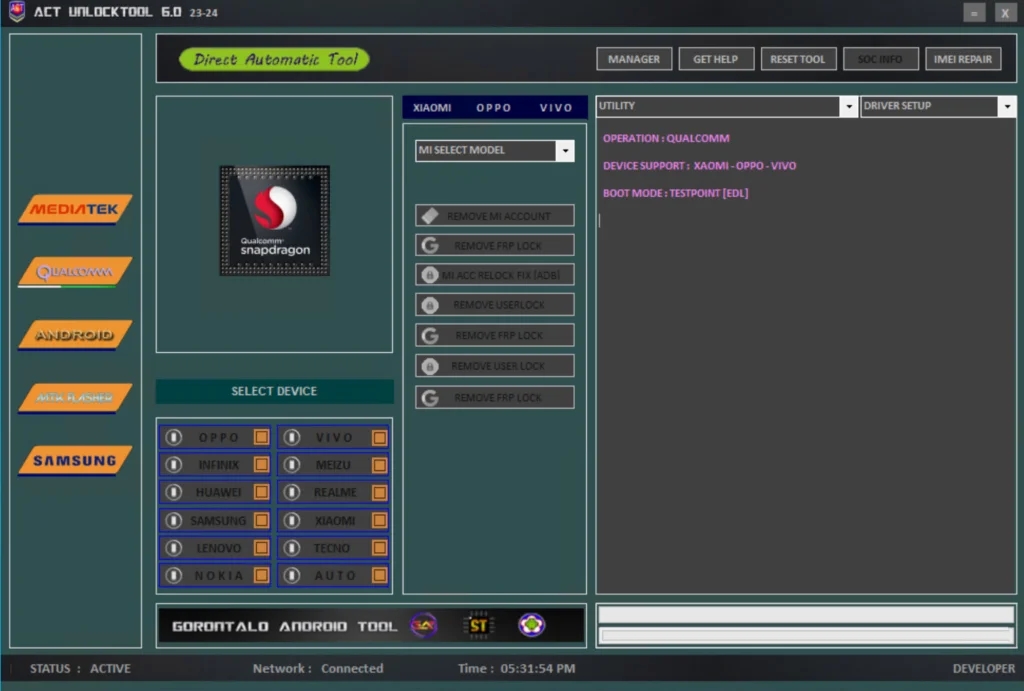The width and height of the screenshot is (1024, 691).
Task: Select the Samsung sidebar badge
Action: click(75, 460)
